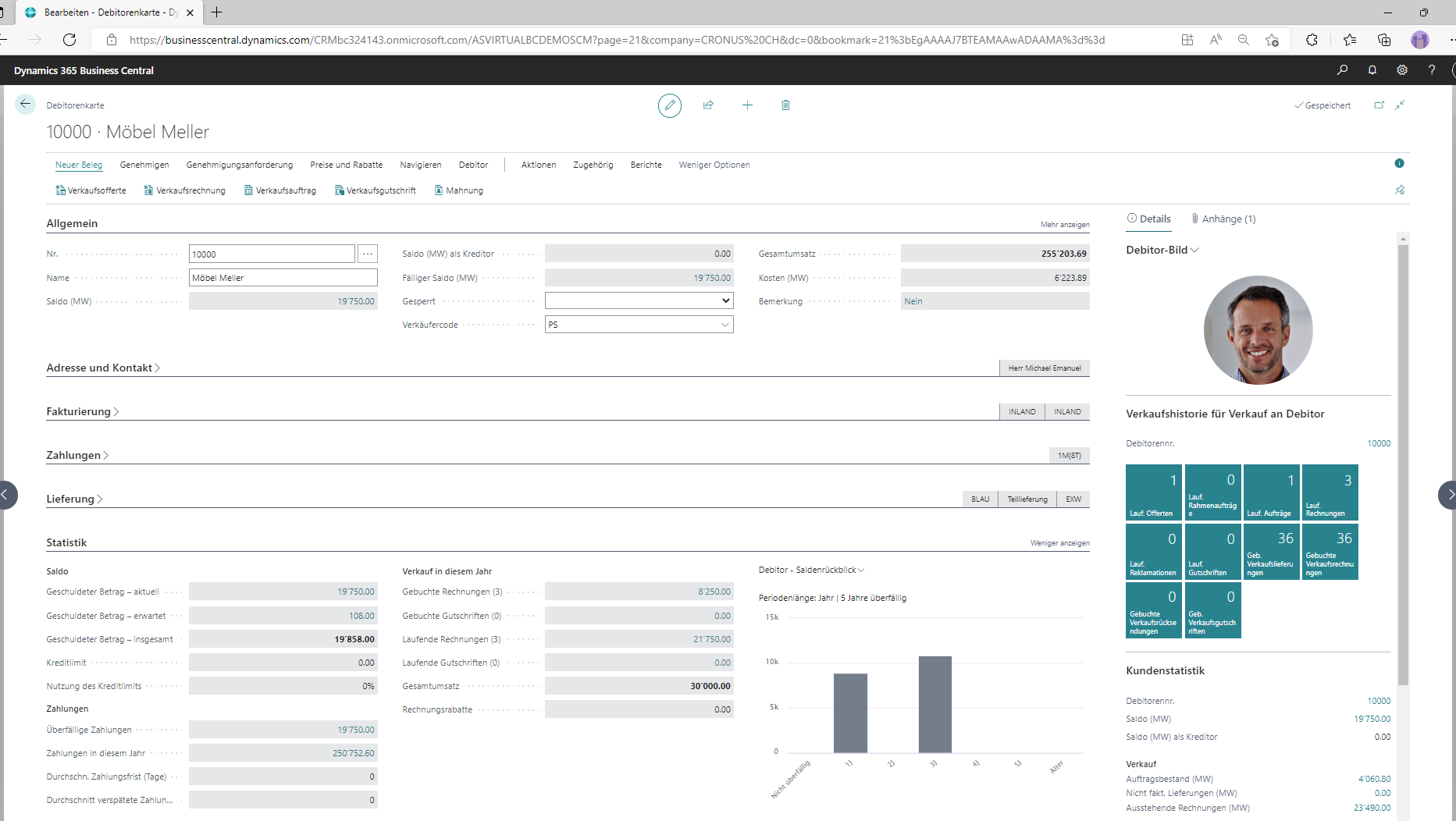
Task: Open the Debitor-Bild dropdown chevron
Action: point(1194,250)
